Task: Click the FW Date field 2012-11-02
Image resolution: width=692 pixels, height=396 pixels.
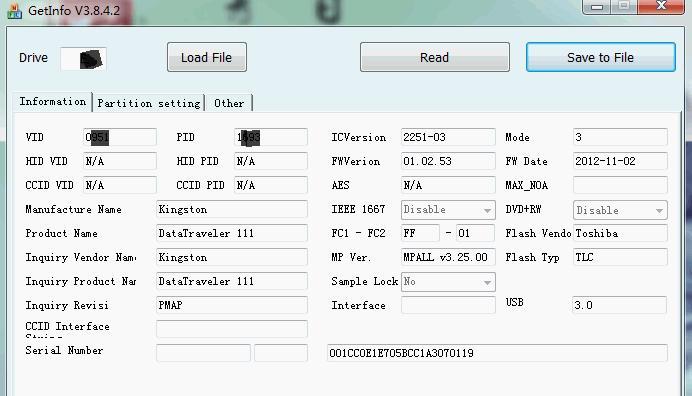Action: 620,161
